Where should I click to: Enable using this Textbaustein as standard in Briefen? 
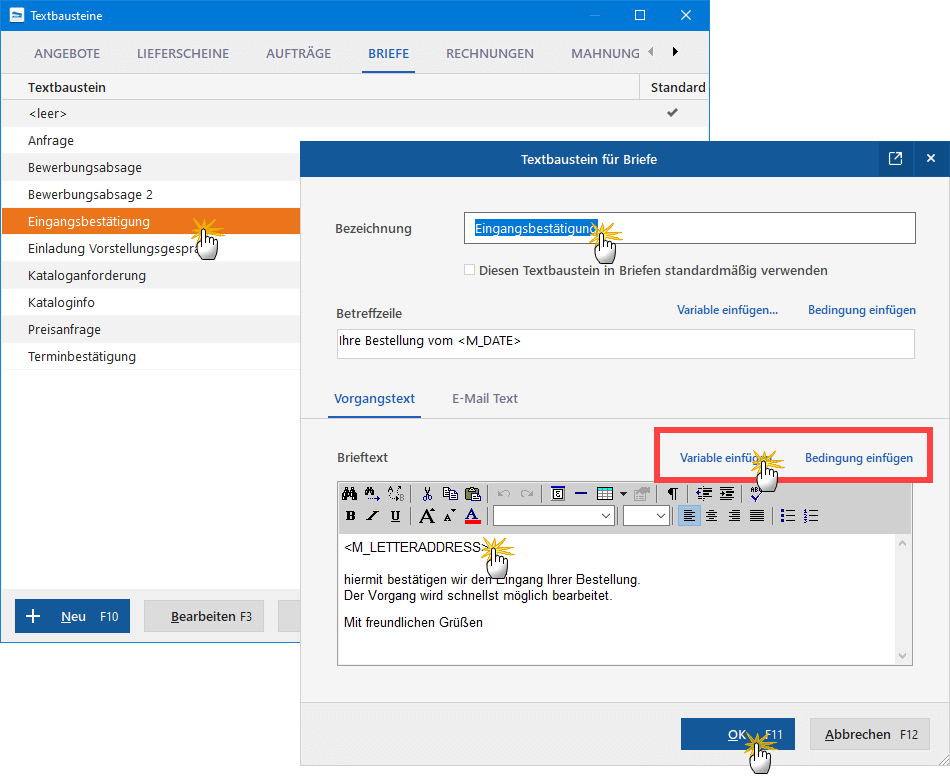(470, 270)
